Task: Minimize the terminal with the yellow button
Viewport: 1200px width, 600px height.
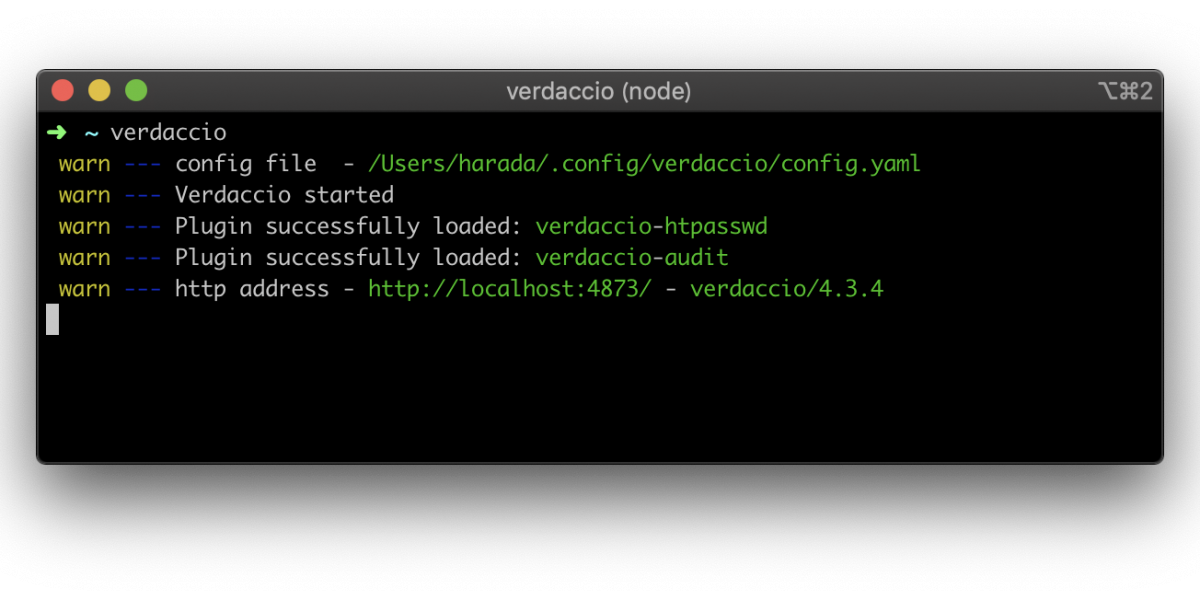Action: 99,91
